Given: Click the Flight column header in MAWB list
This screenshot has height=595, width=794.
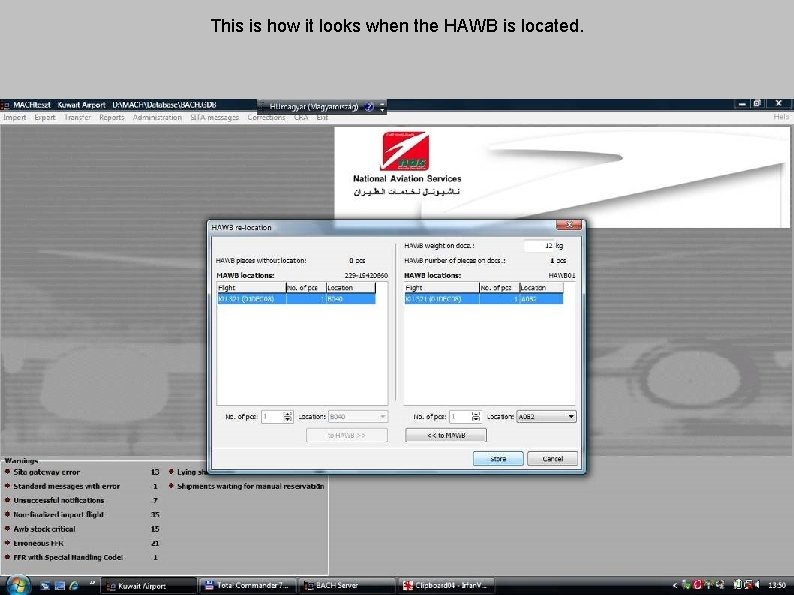Looking at the screenshot, I should (x=252, y=288).
